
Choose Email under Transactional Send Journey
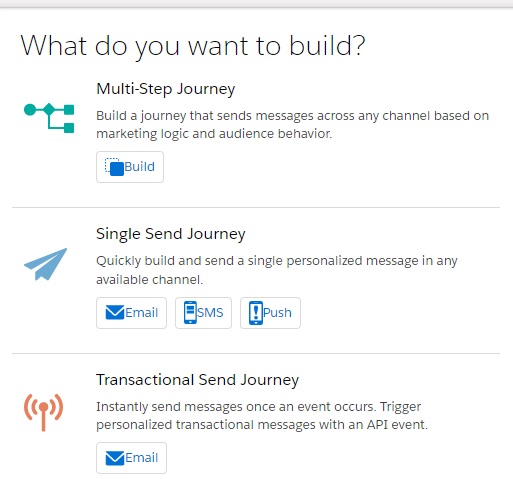tap(131, 458)
